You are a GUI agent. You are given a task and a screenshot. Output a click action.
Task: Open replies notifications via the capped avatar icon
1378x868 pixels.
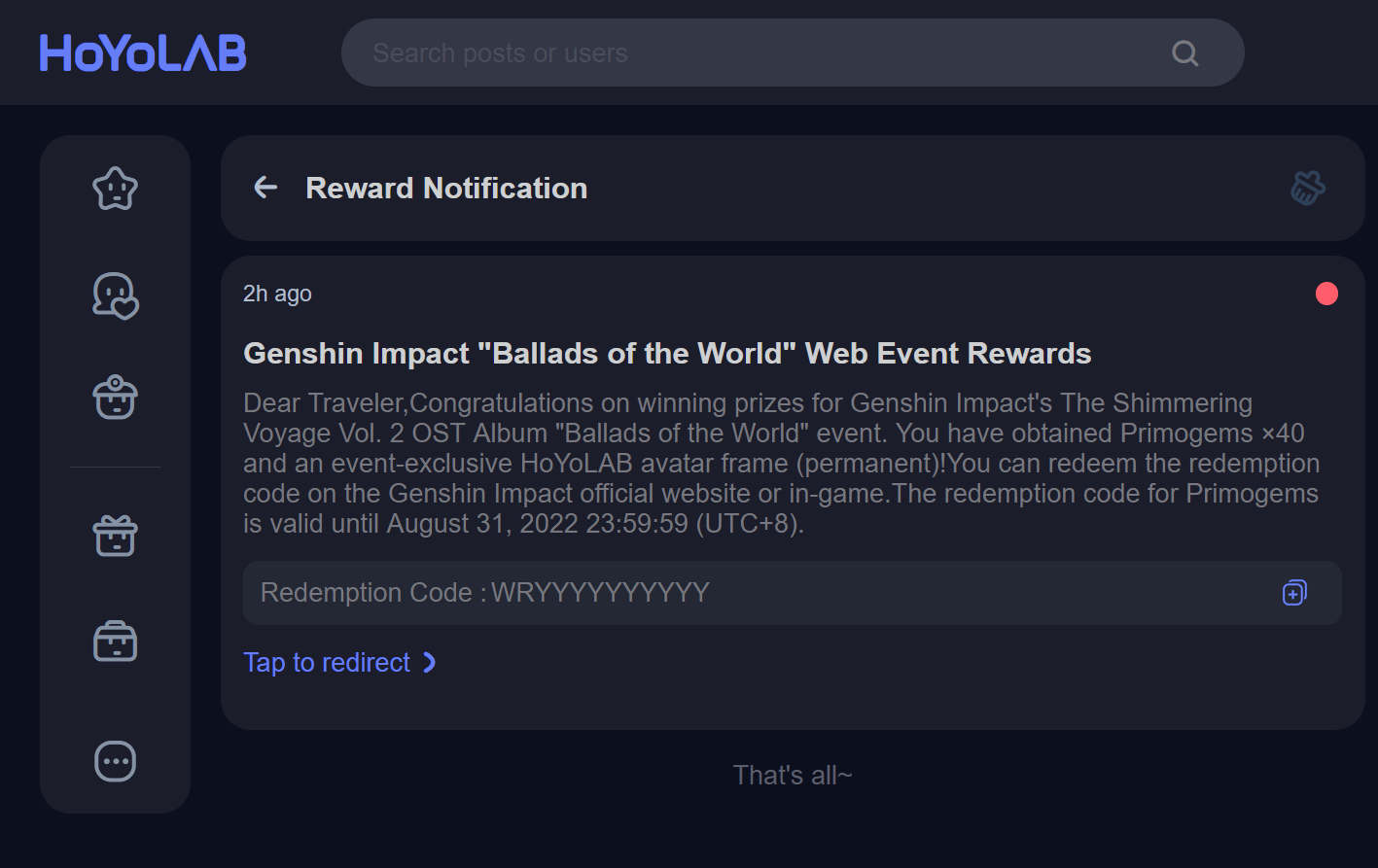click(x=115, y=397)
